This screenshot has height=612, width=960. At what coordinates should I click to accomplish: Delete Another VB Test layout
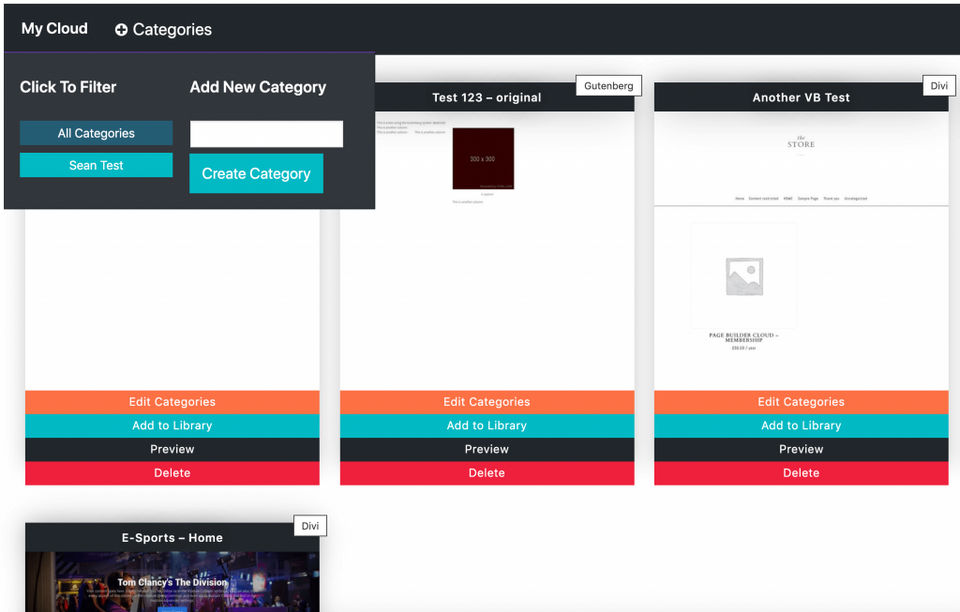click(x=801, y=473)
